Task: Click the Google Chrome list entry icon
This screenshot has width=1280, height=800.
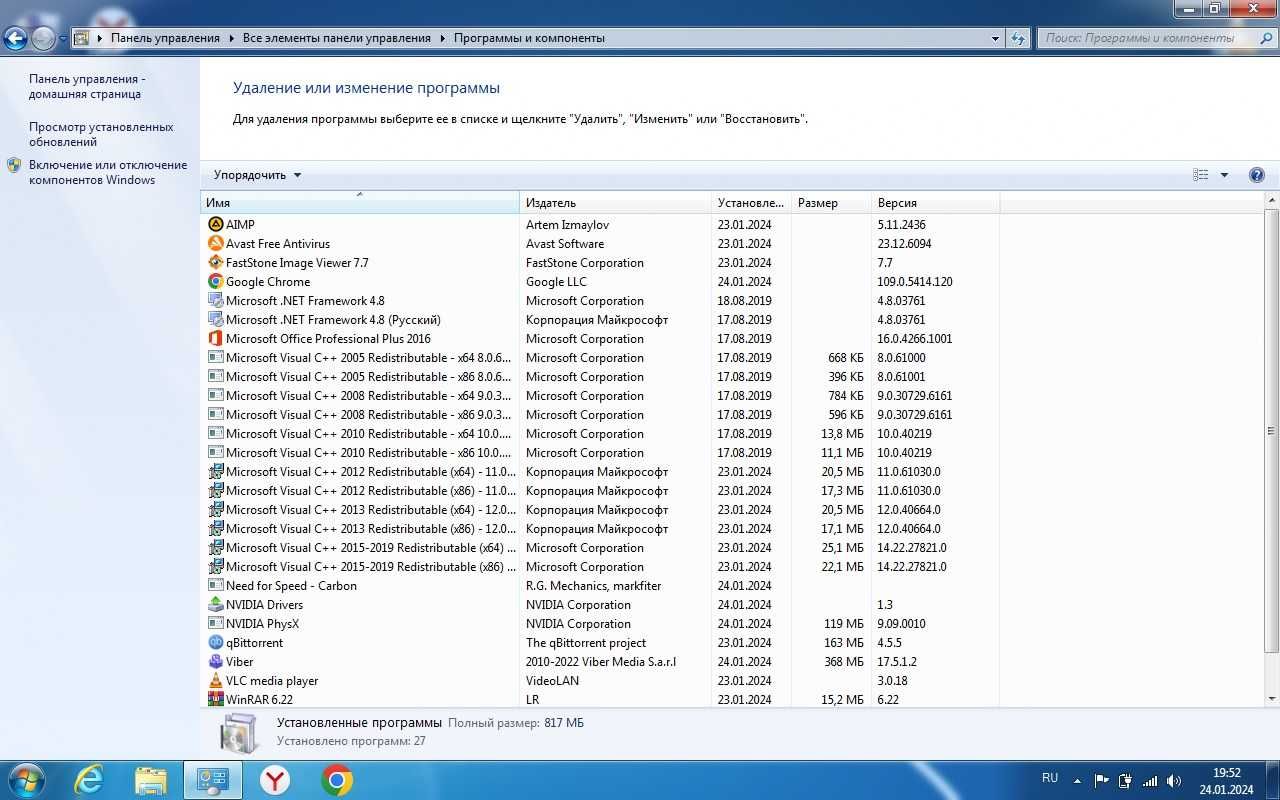Action: click(x=215, y=282)
